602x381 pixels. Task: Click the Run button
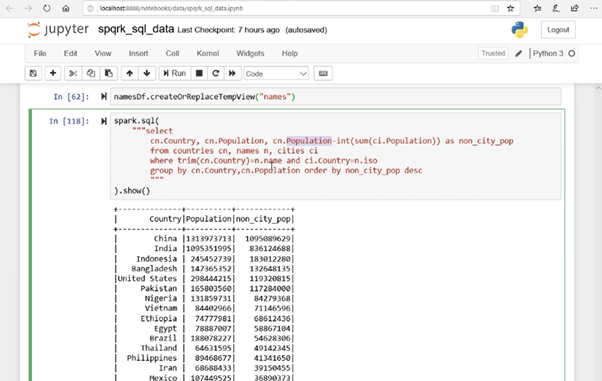tap(175, 73)
